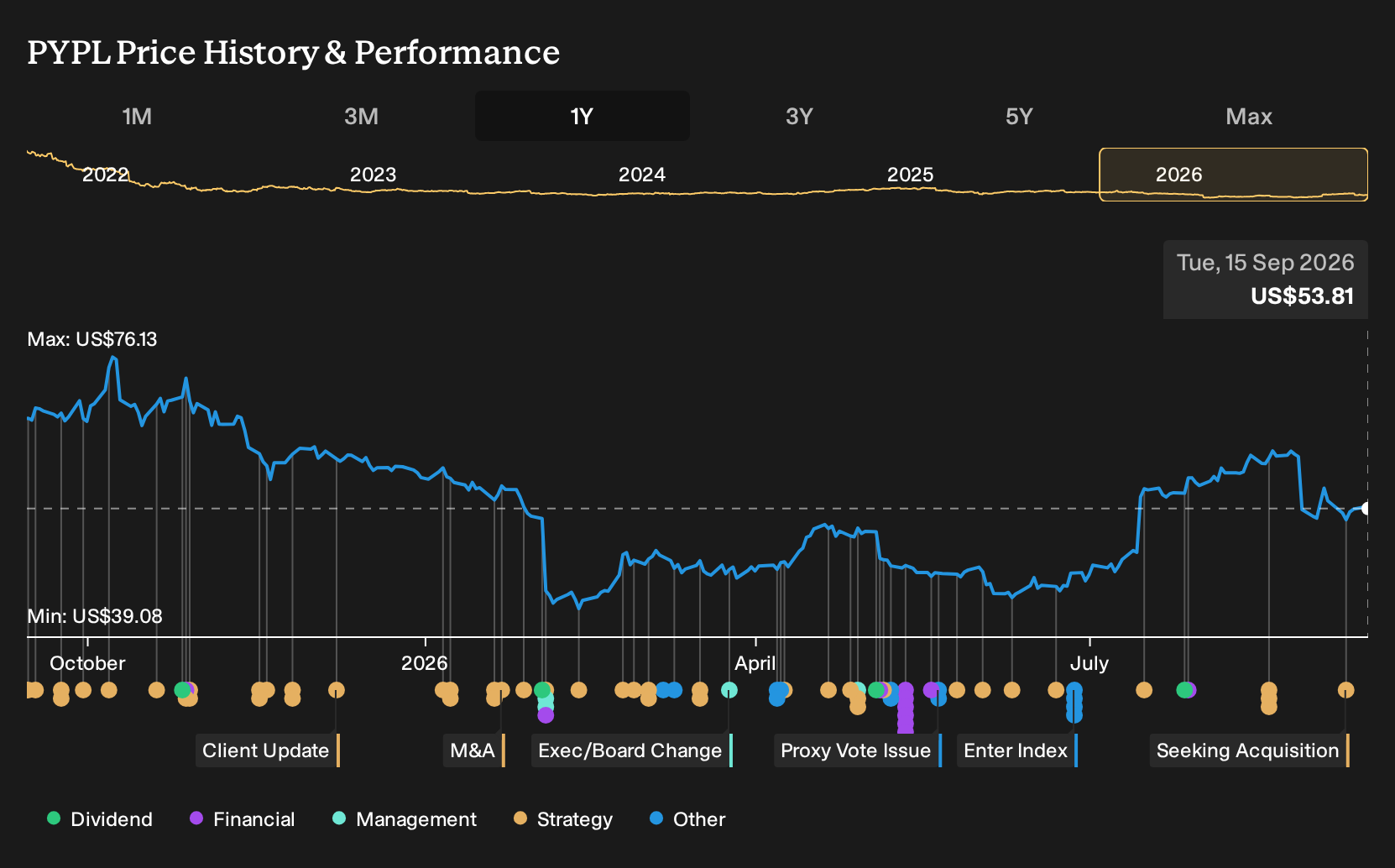Click the April axis label
The width and height of the screenshot is (1395, 868).
pos(755,663)
